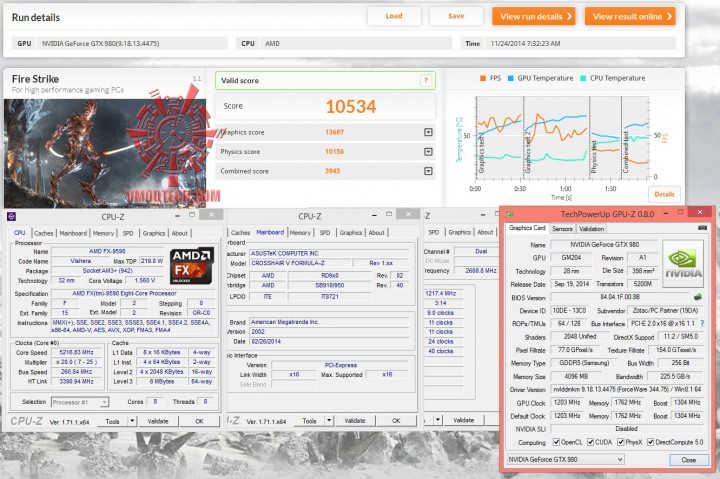Screen dimensions: 720x479
Task: Click the Driver Version field in GPU-Z
Action: pos(627,389)
